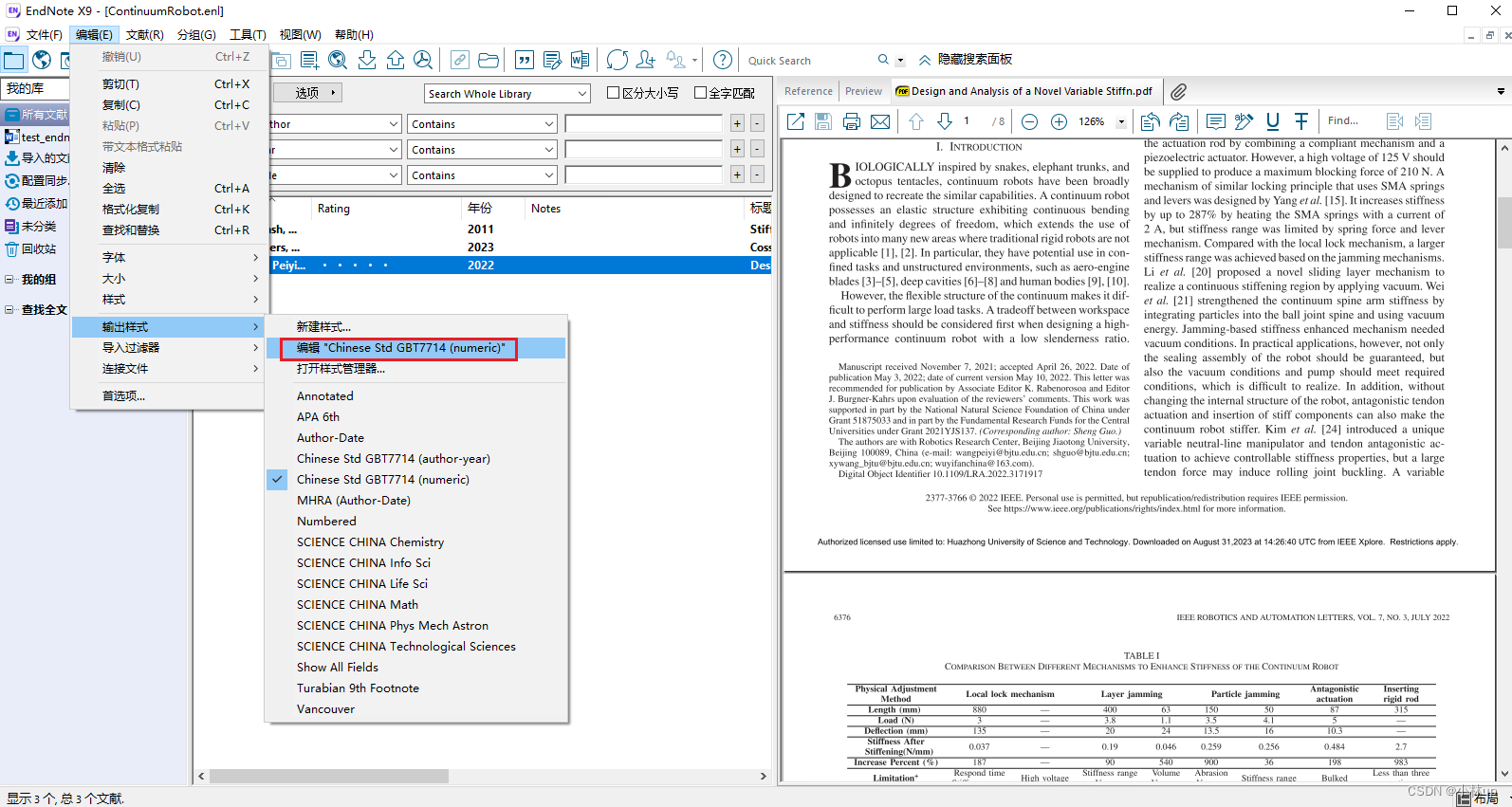Open second row Contains dropdown
The height and width of the screenshot is (807, 1512).
482,150
